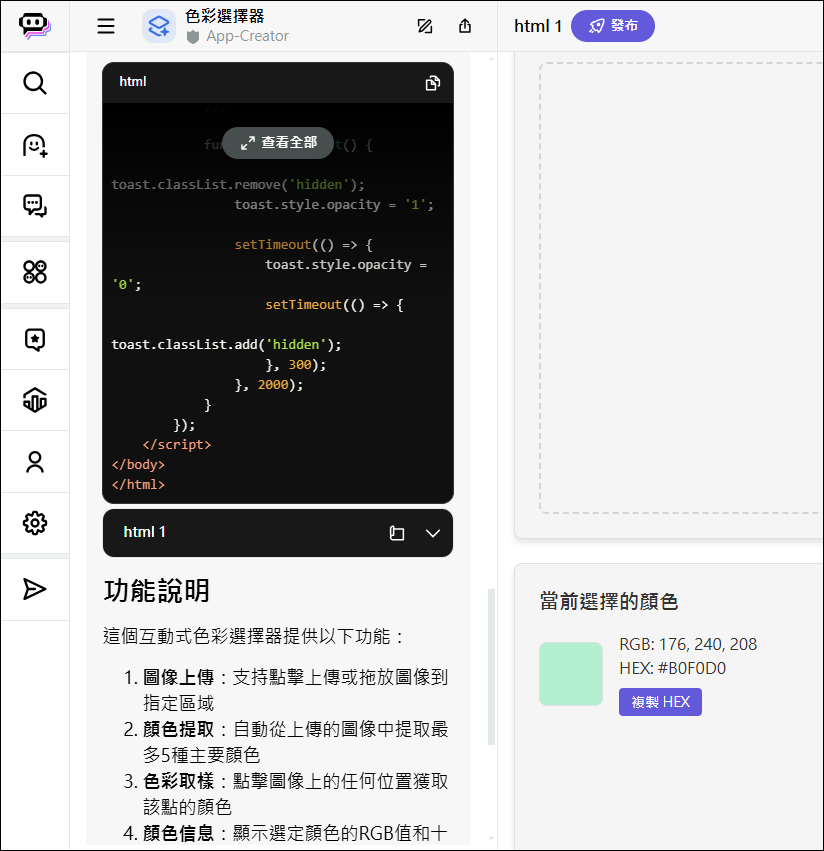Click the 色彩選擇器 chat title
Screen dimensions: 824x851
(x=225, y=16)
